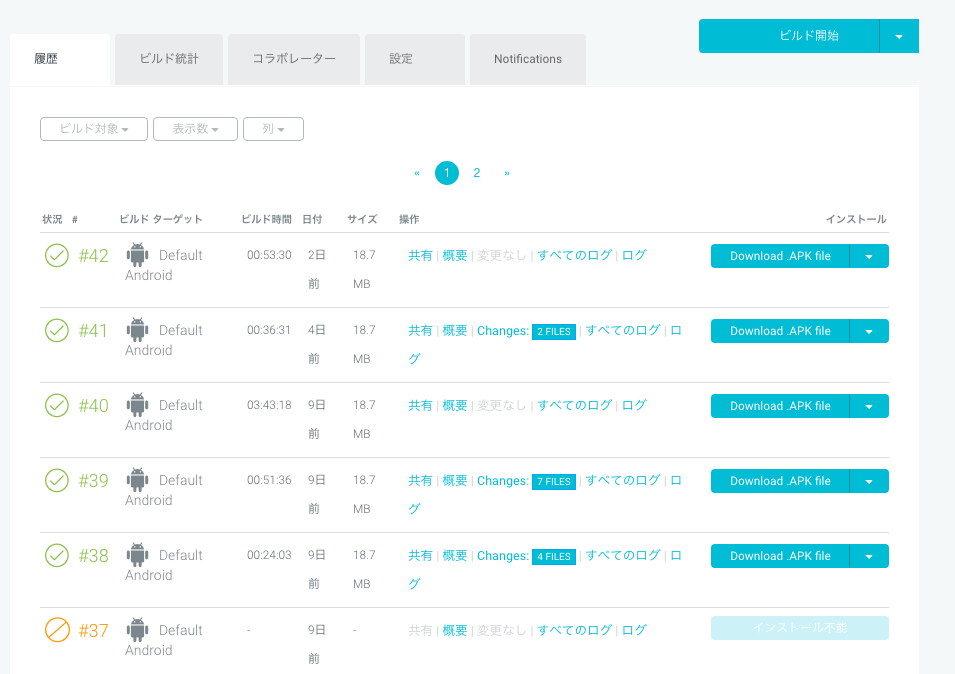
Task: Open ログ link for build #37
Action: 634,630
